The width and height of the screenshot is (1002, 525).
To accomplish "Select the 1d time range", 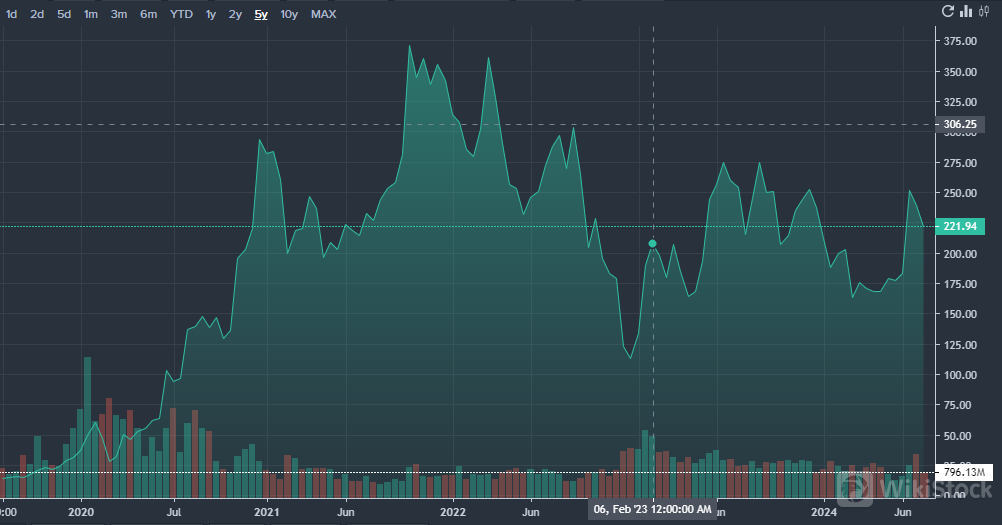I will click(12, 14).
